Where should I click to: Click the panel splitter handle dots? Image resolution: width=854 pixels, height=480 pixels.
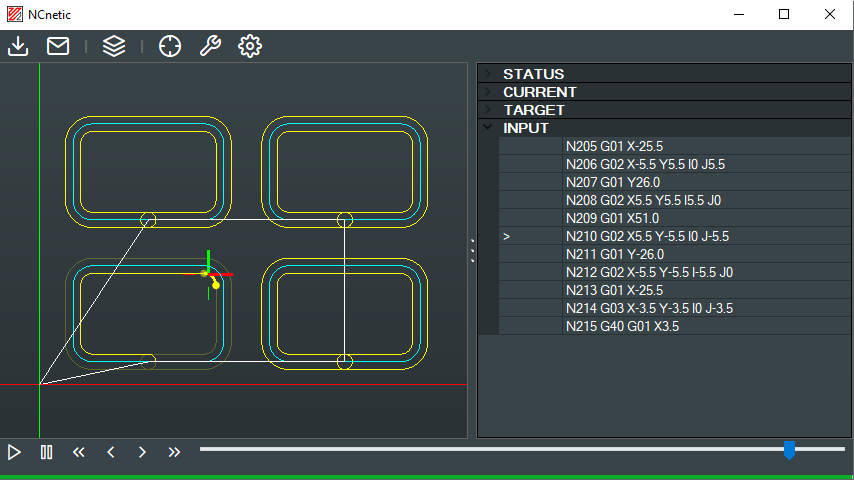tap(472, 251)
